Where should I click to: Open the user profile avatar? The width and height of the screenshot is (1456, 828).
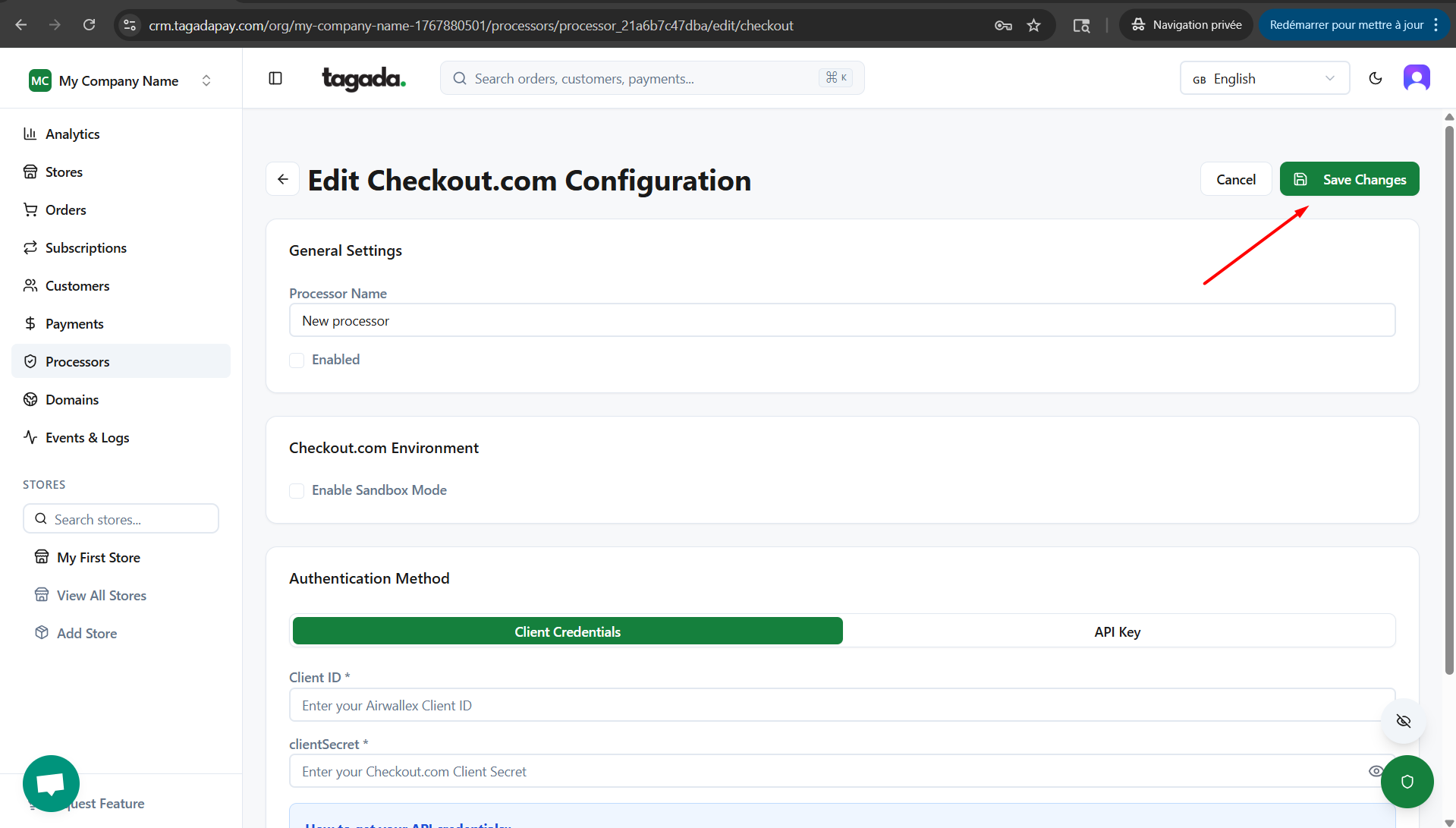pos(1416,78)
